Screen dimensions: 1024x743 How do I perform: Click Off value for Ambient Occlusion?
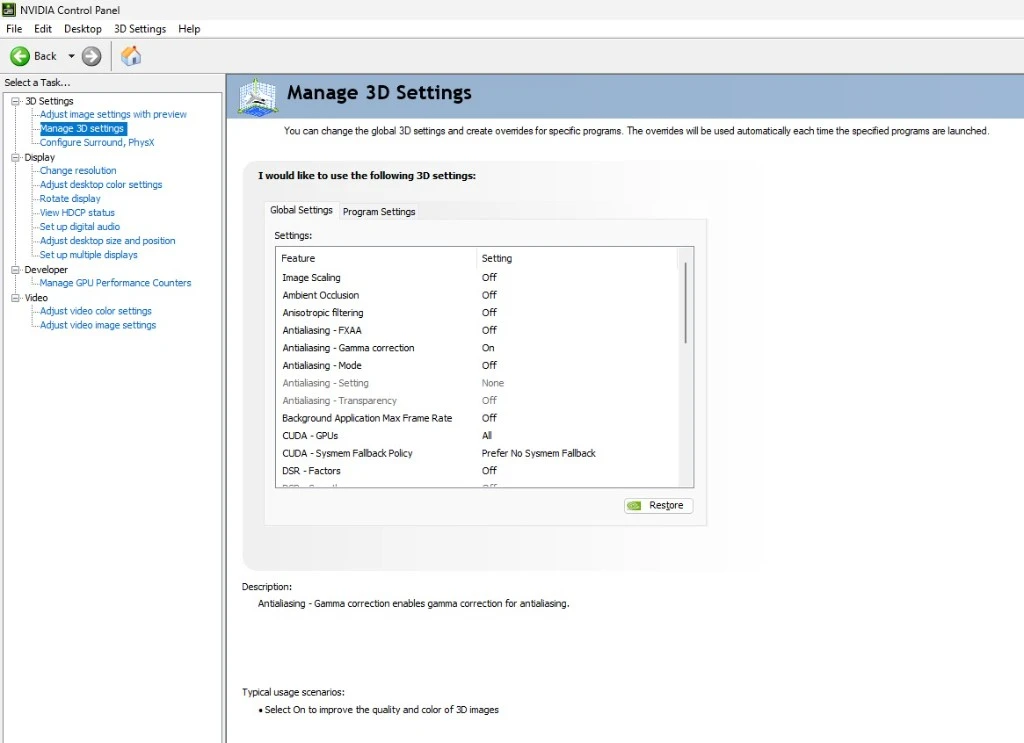point(489,295)
